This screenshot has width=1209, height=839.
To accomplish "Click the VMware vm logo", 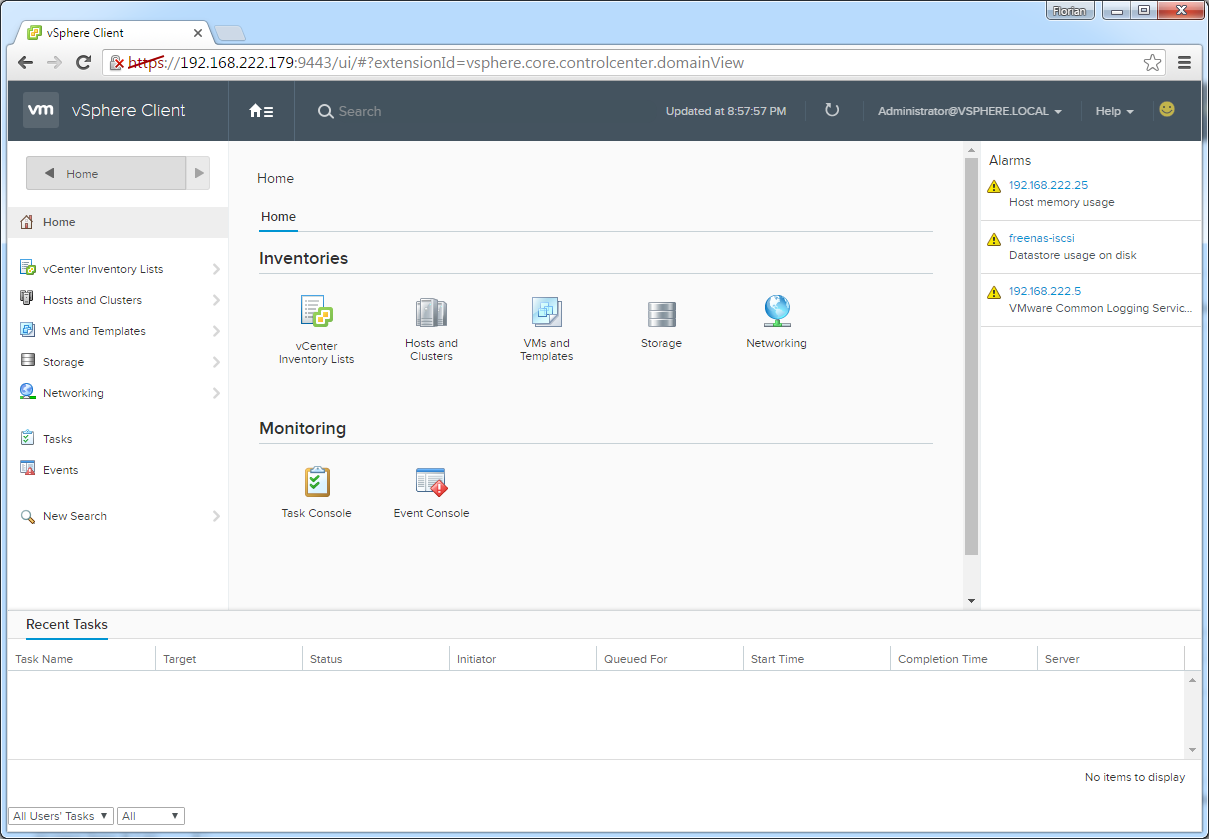I will 40,110.
